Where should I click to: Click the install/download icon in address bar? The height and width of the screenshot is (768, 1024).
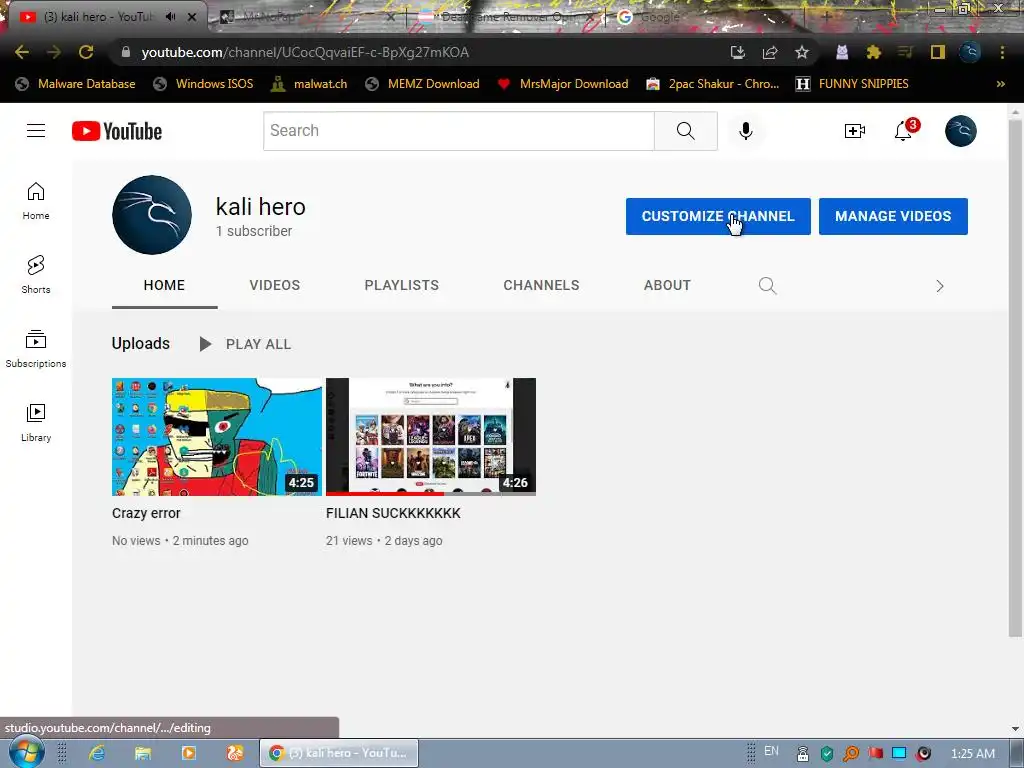coord(737,52)
